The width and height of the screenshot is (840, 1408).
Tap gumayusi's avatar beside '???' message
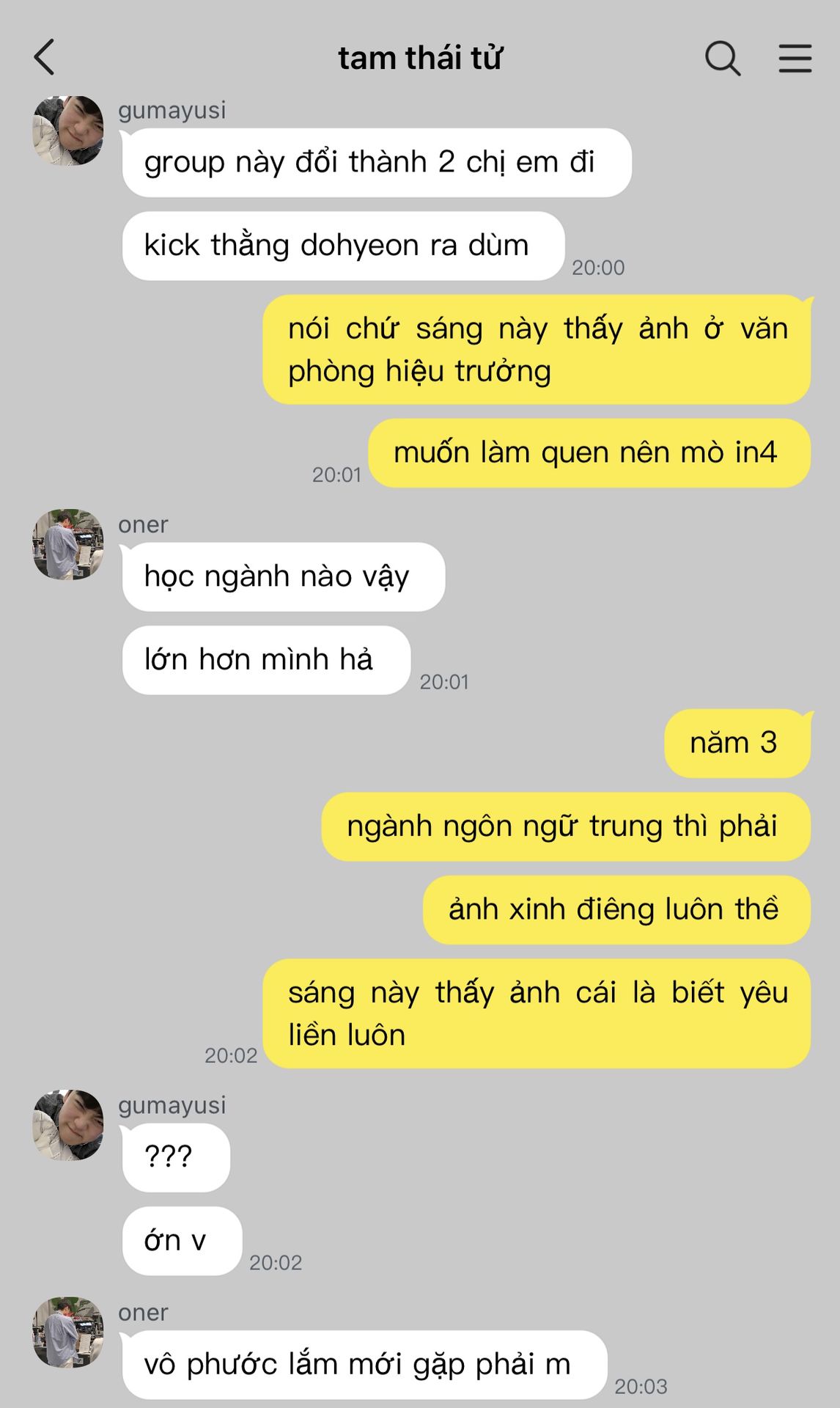click(67, 1125)
